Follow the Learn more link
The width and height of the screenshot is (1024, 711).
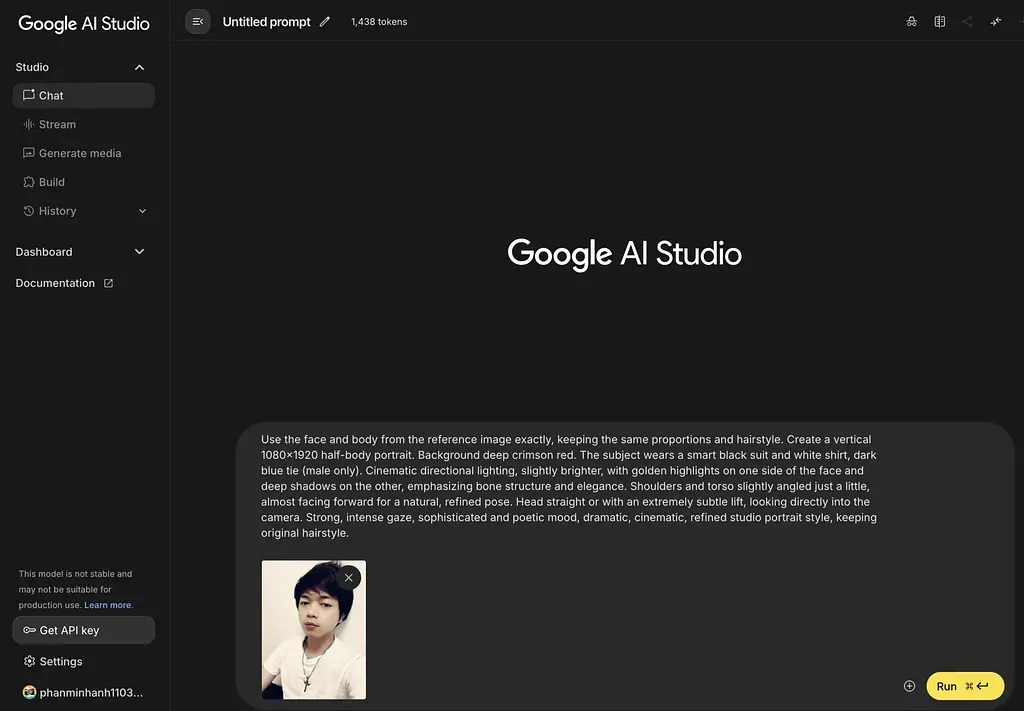[107, 605]
